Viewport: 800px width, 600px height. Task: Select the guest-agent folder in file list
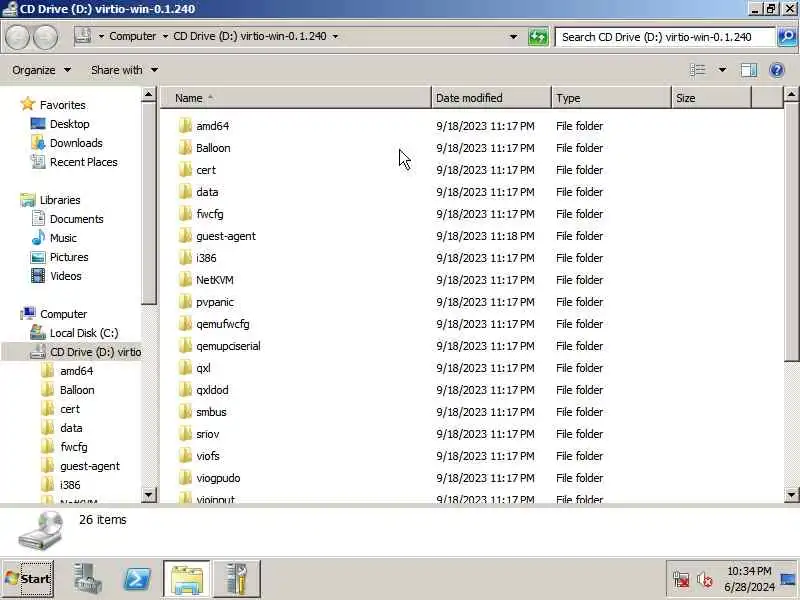[x=226, y=236]
